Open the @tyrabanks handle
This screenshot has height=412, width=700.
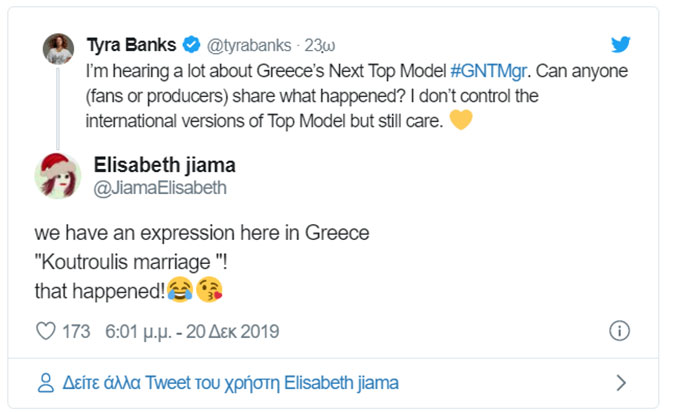249,45
